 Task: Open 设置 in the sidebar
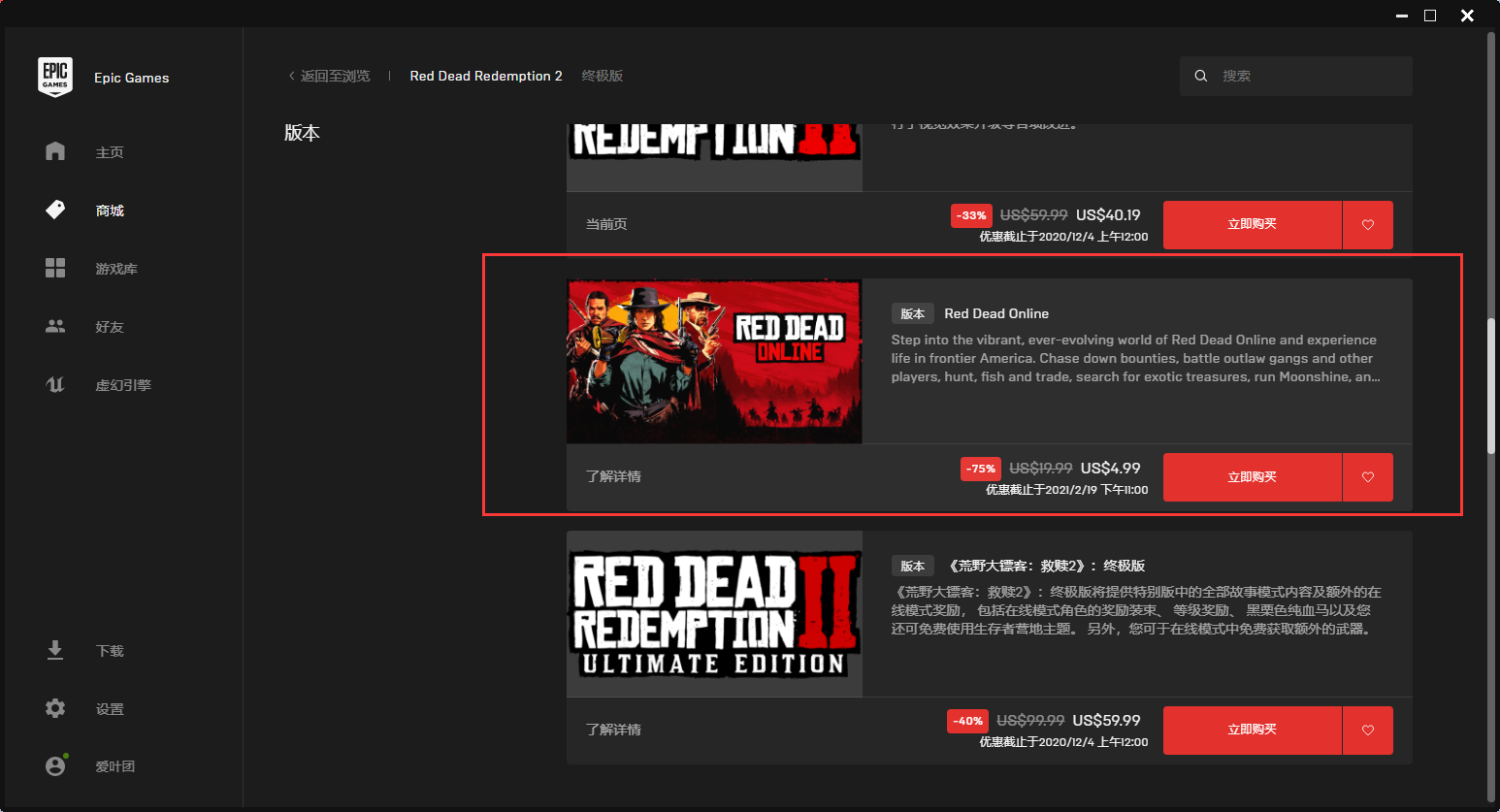[110, 709]
